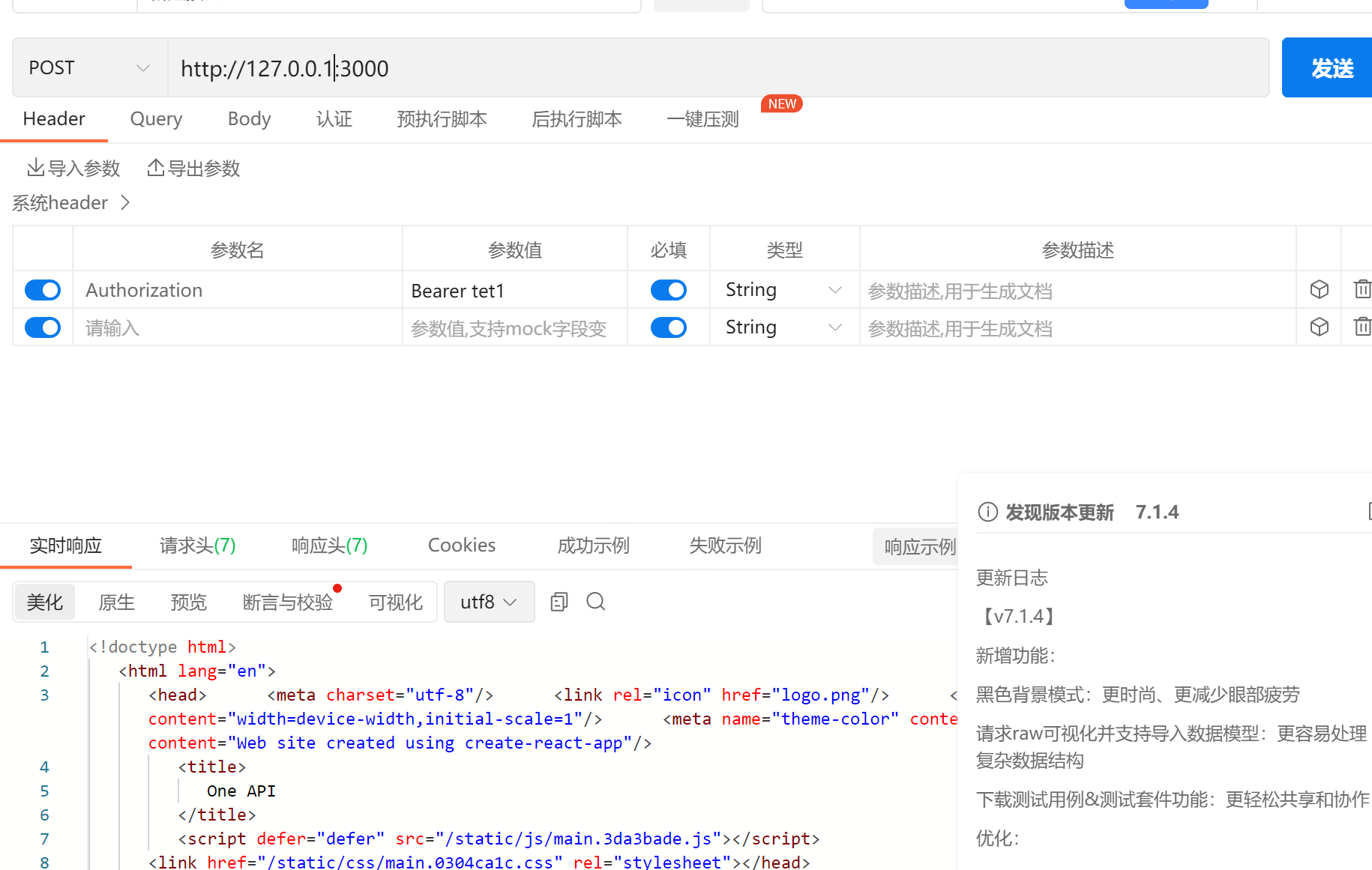Viewport: 1372px width, 870px height.
Task: Click the 发送 send button
Action: [x=1334, y=67]
